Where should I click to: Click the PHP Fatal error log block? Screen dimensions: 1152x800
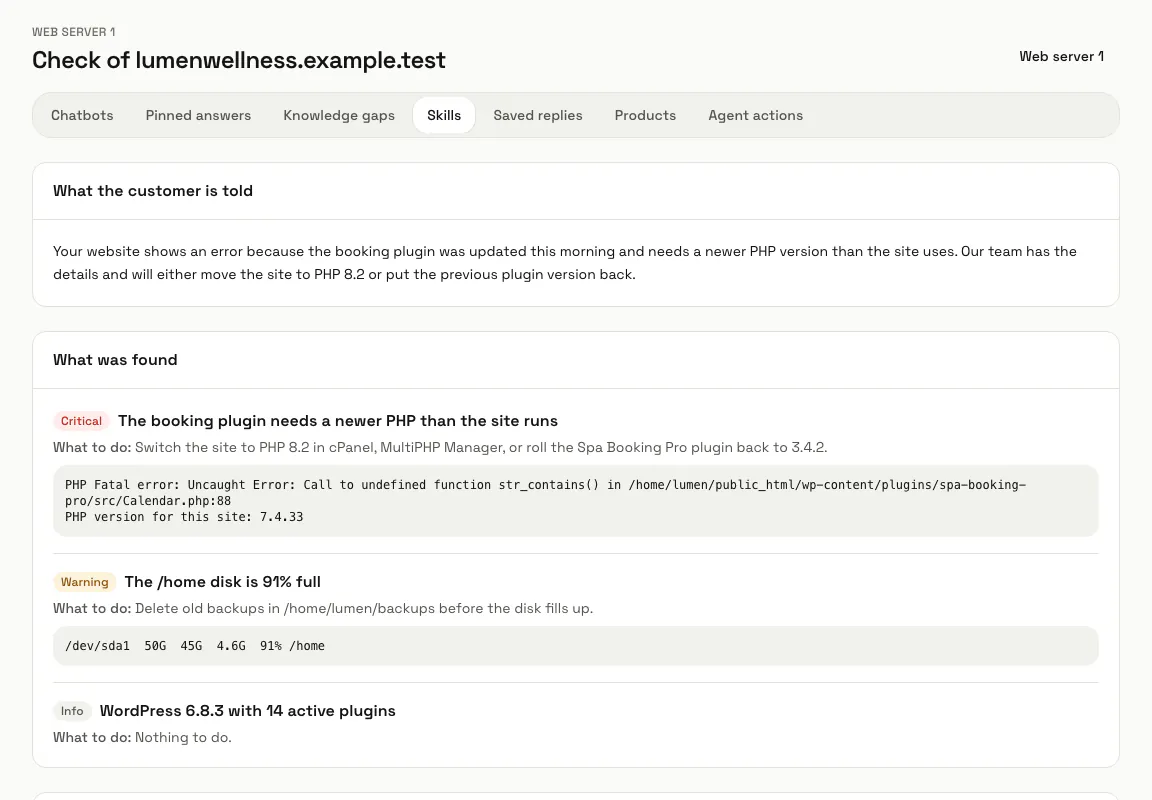pyautogui.click(x=576, y=501)
